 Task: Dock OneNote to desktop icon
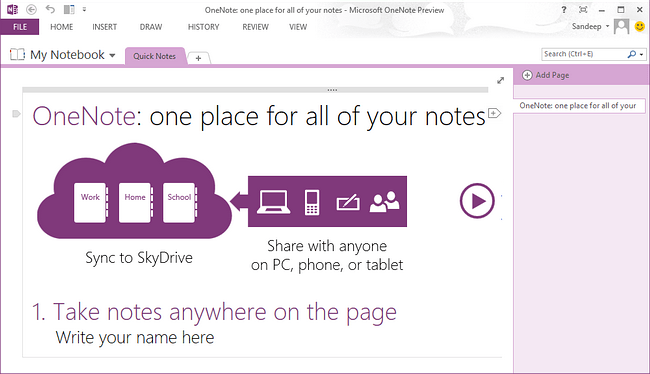[69, 9]
